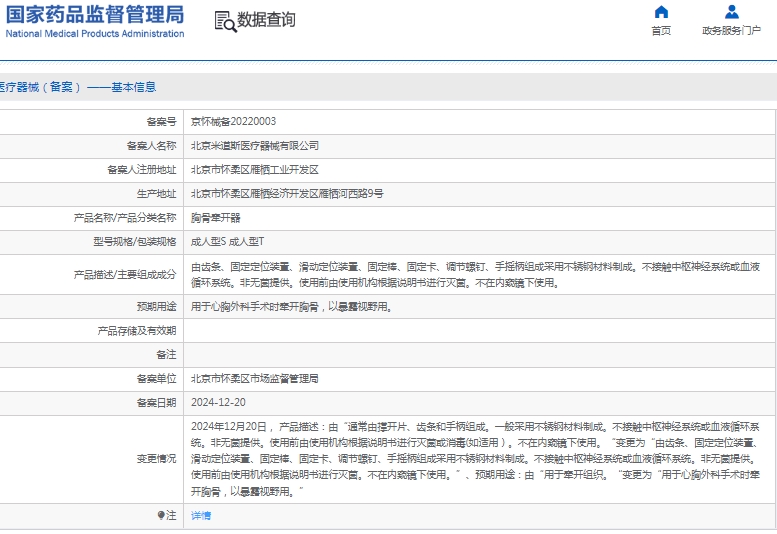This screenshot has width=777, height=534.
Task: Click the 备案单位 row label
Action: (157, 379)
